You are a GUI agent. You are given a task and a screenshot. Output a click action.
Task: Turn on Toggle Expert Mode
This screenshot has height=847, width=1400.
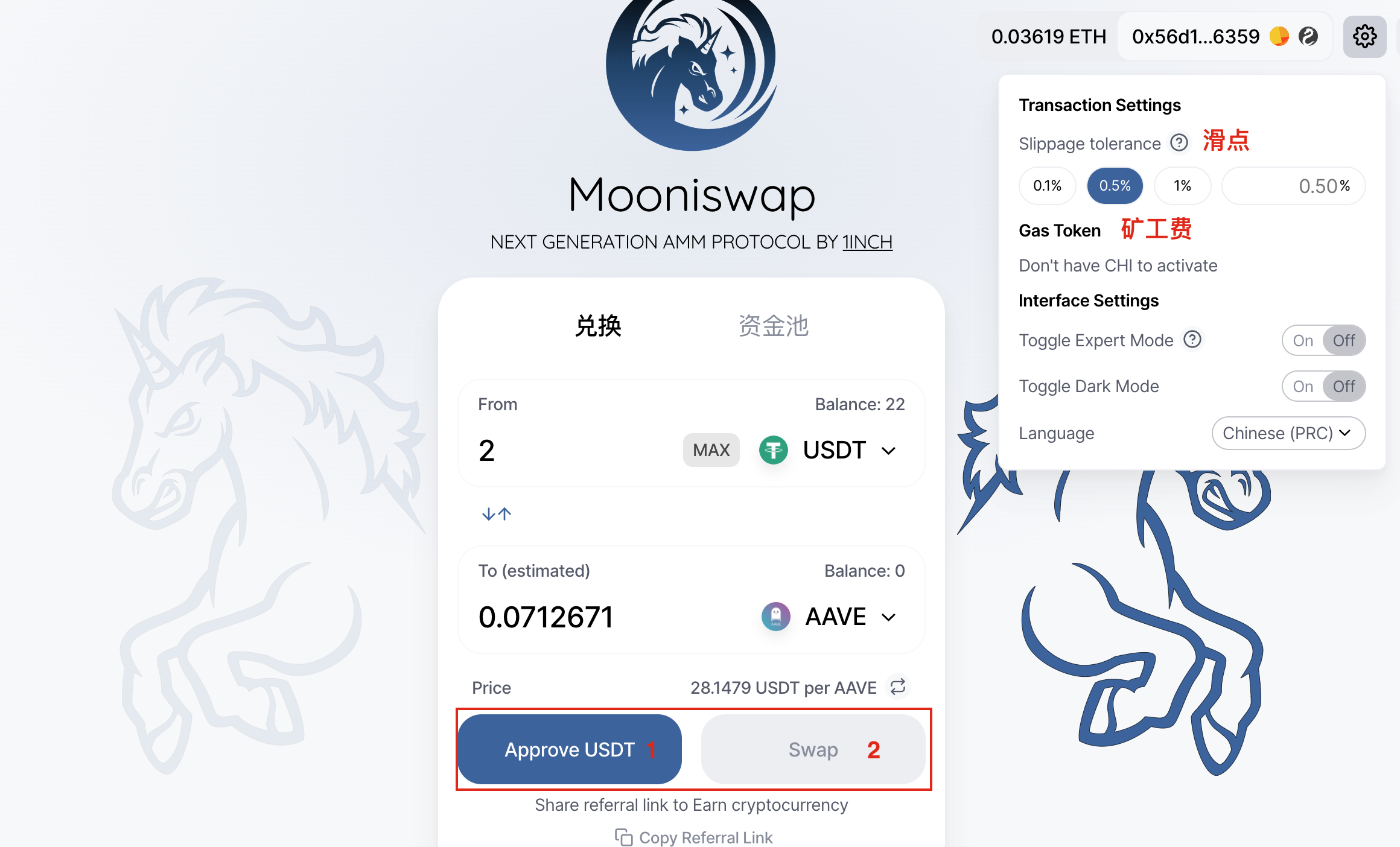point(1302,340)
